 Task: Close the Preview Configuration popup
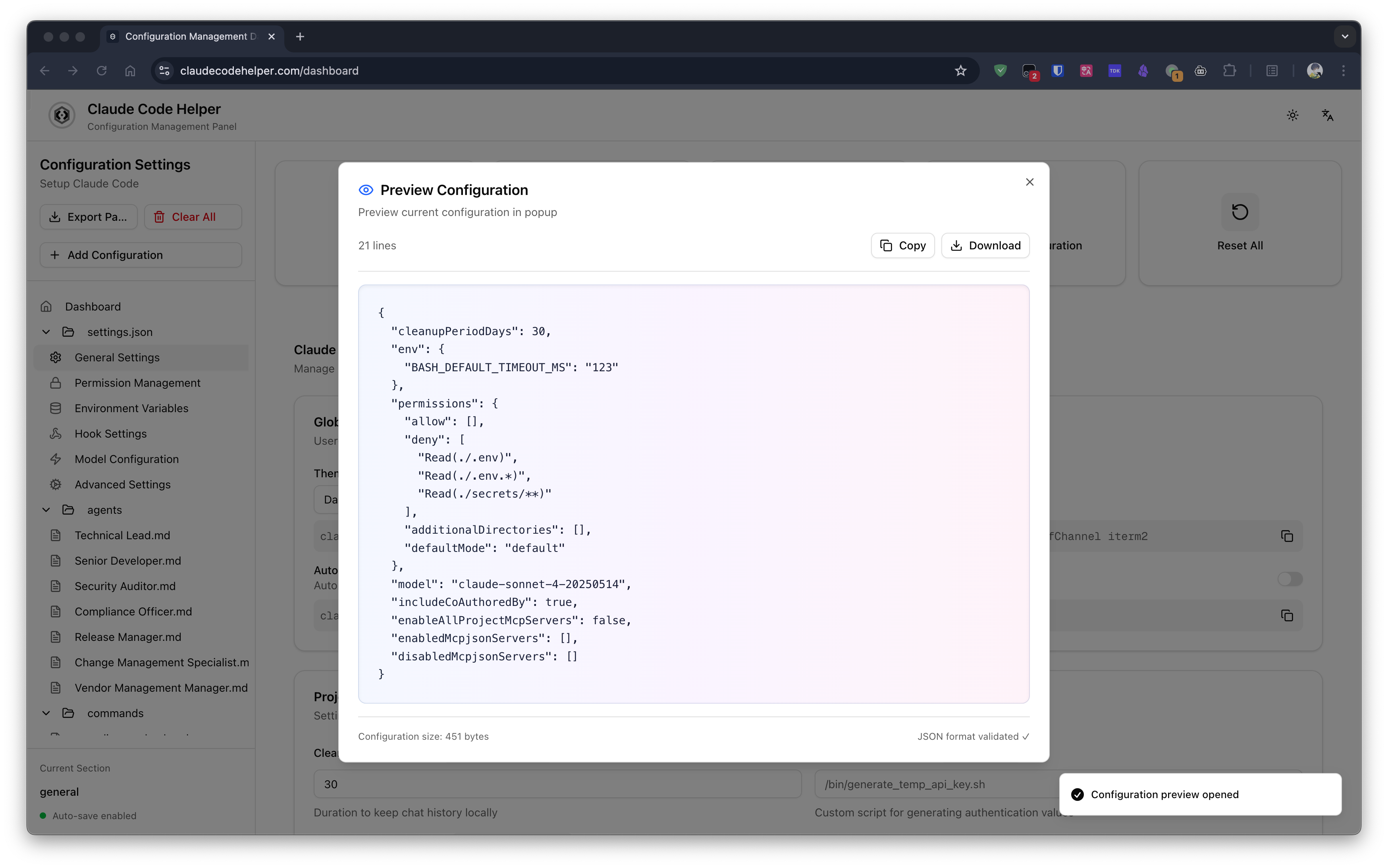[x=1029, y=182]
